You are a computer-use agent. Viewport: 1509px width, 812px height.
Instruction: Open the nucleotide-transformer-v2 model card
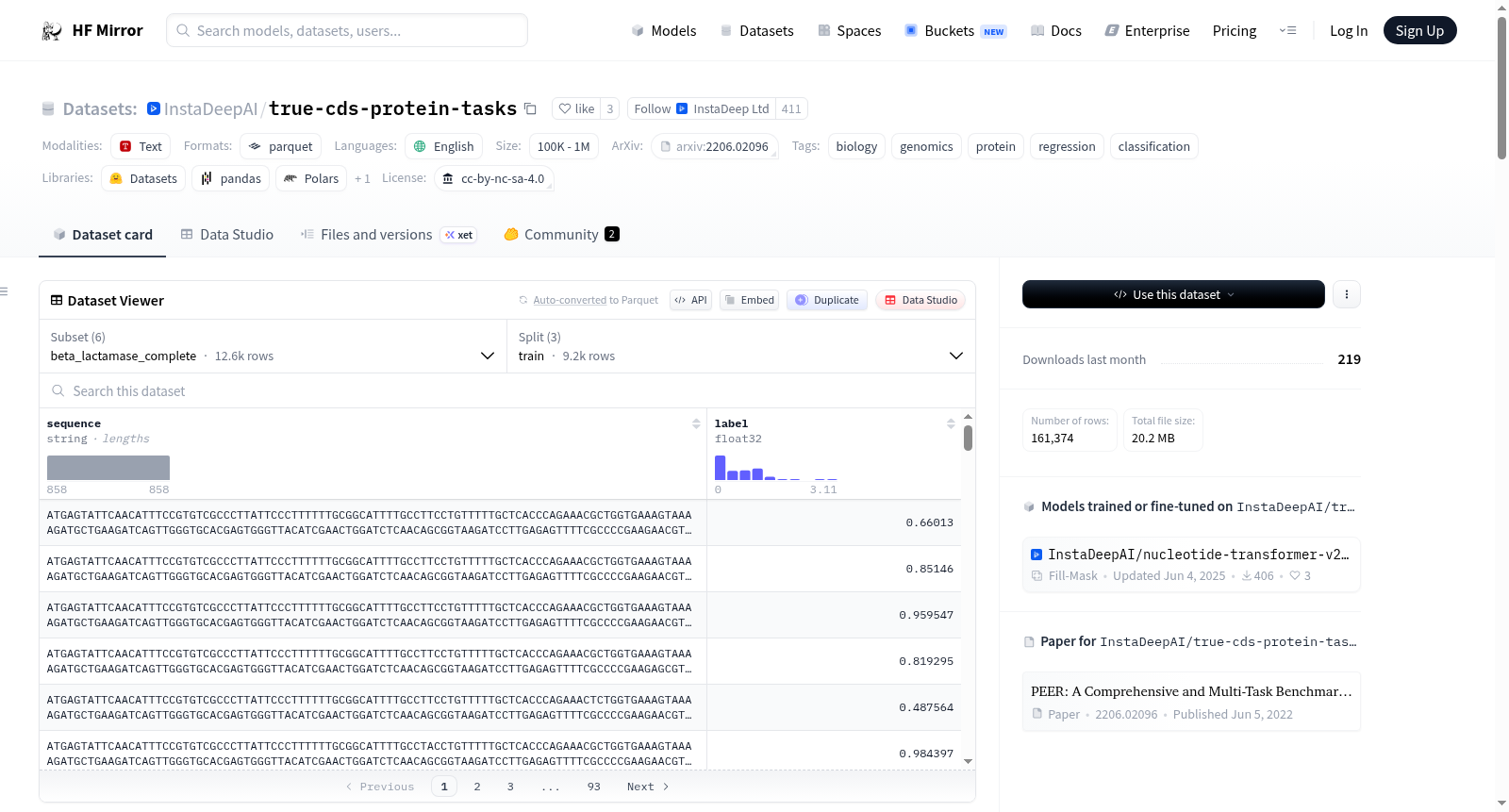point(1191,564)
